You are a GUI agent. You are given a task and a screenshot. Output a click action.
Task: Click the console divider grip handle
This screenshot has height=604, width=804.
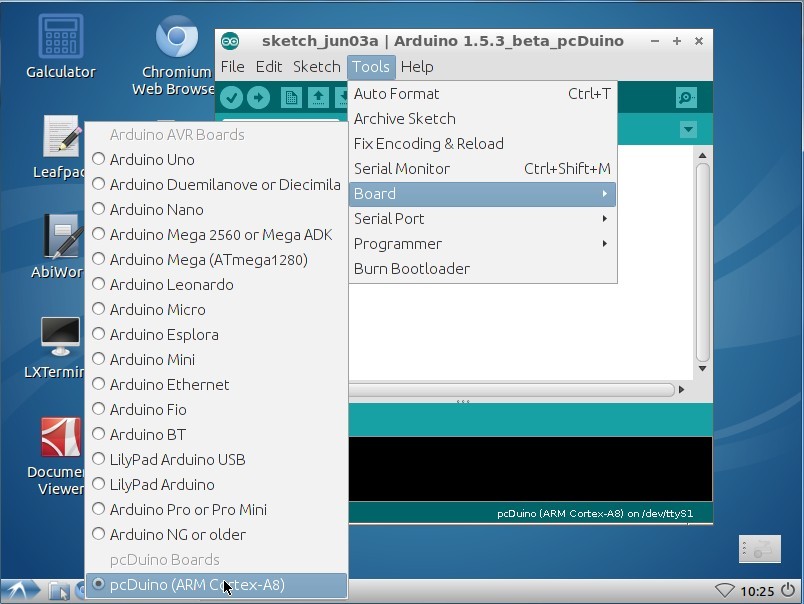[x=463, y=401]
